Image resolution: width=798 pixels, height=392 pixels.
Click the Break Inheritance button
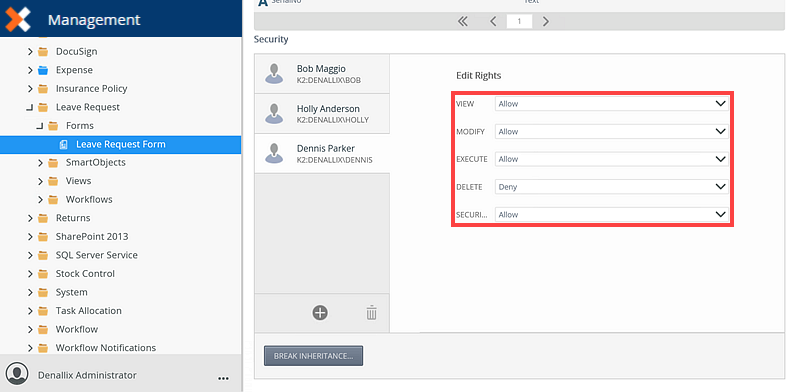pyautogui.click(x=314, y=356)
